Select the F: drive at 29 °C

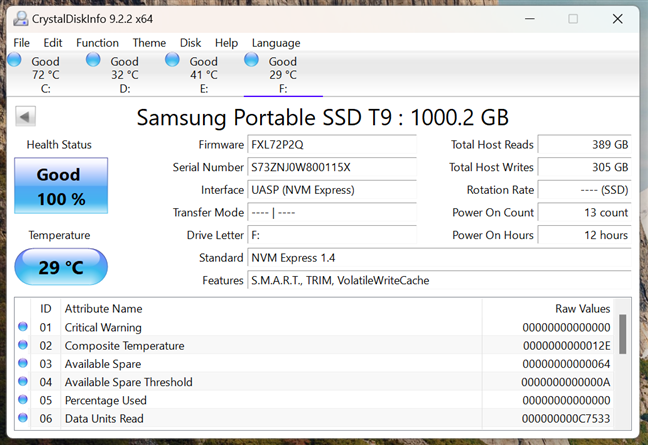click(x=283, y=75)
